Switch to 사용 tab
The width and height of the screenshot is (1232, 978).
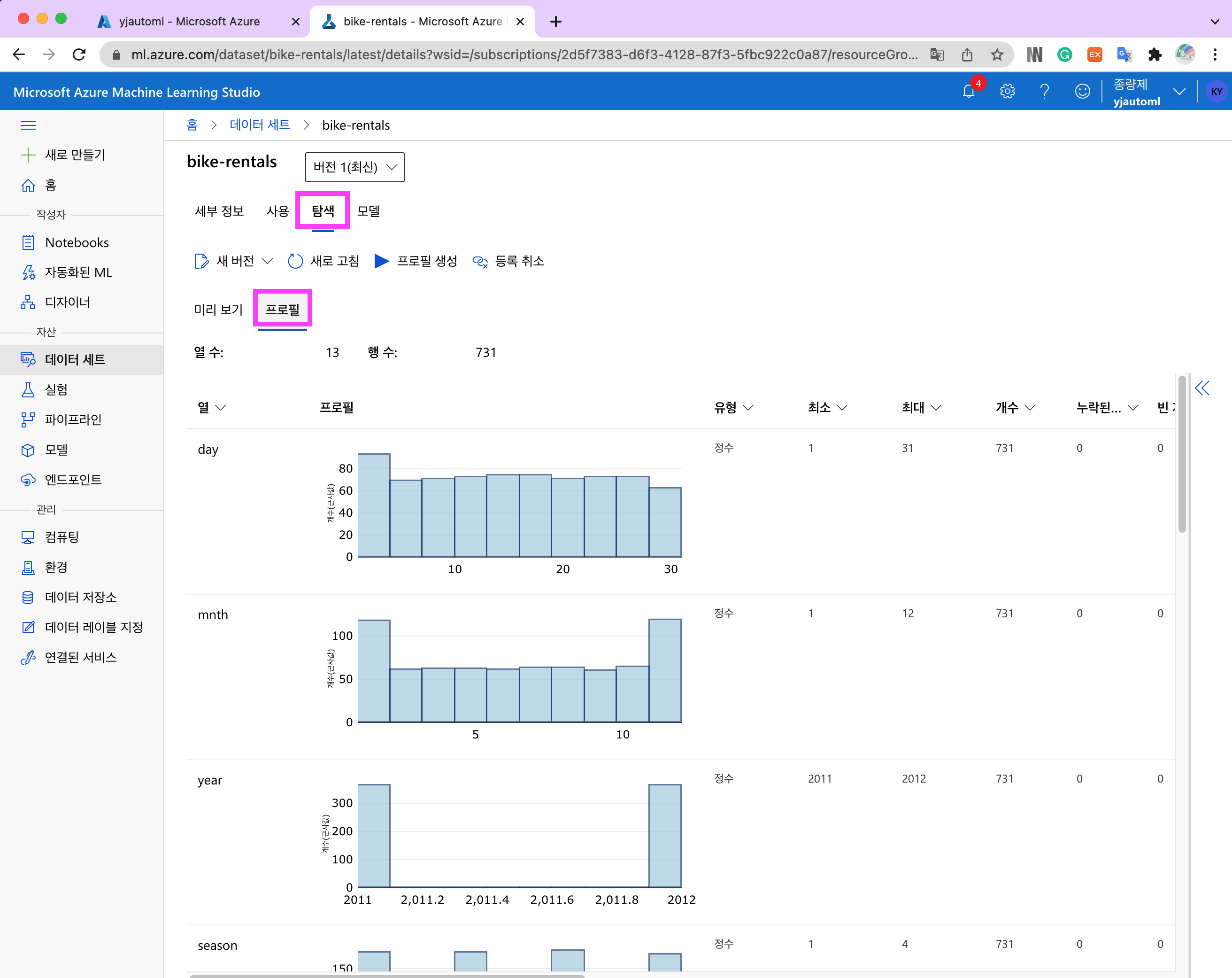pyautogui.click(x=277, y=211)
